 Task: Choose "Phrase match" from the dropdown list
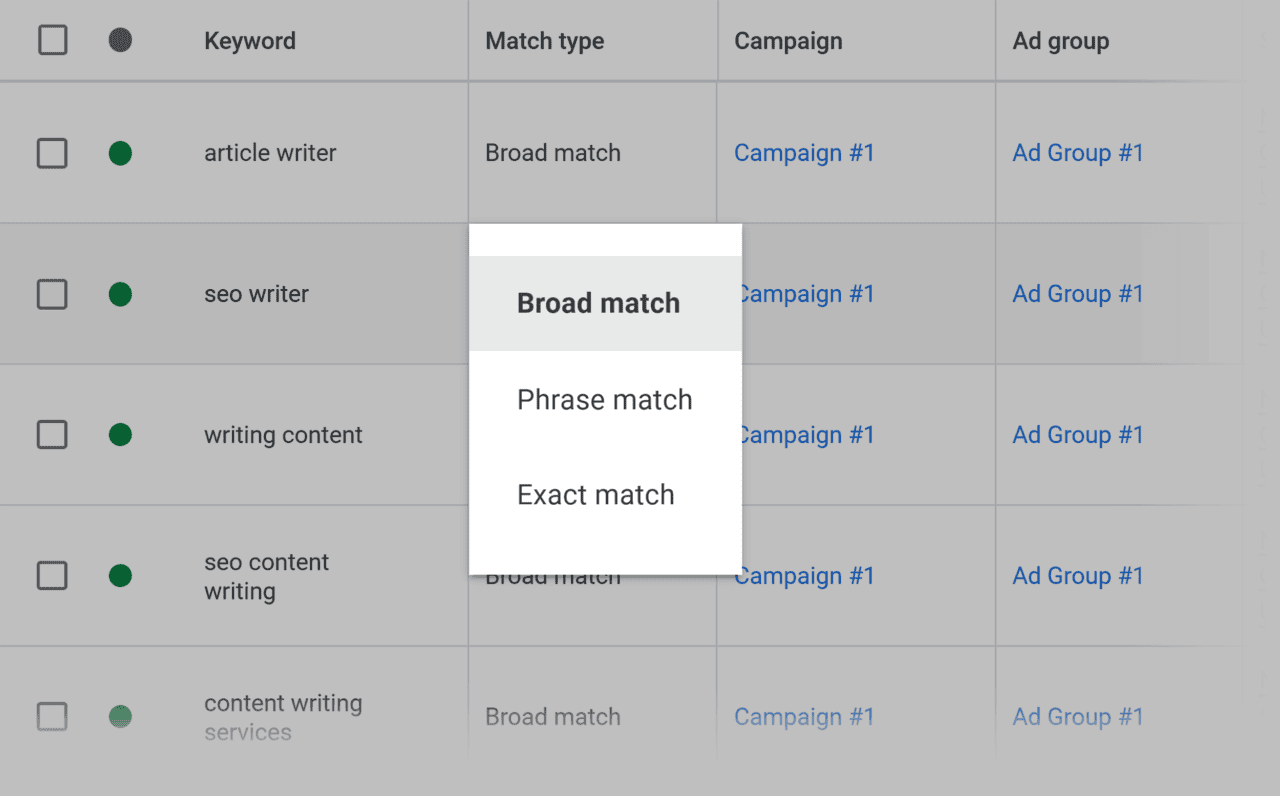604,399
